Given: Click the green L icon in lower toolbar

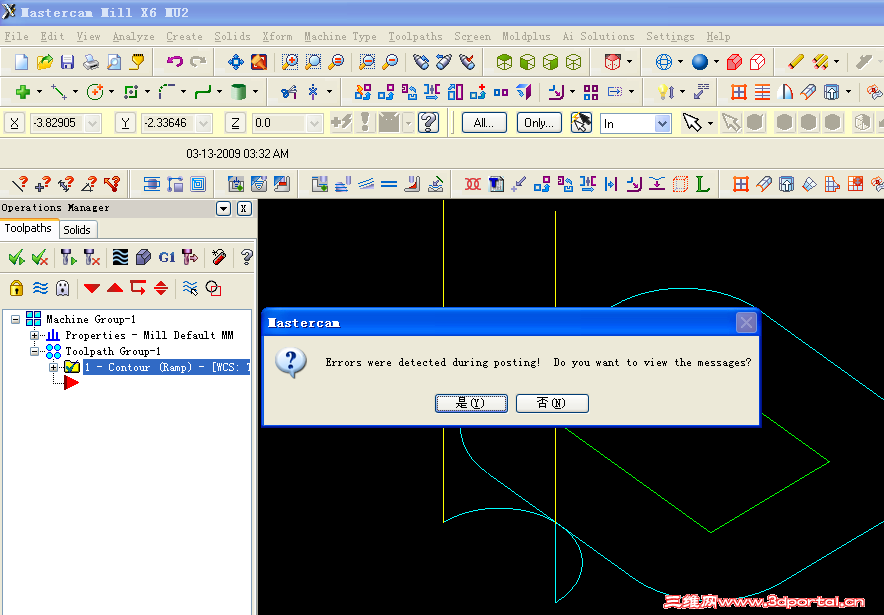Looking at the screenshot, I should 702,184.
